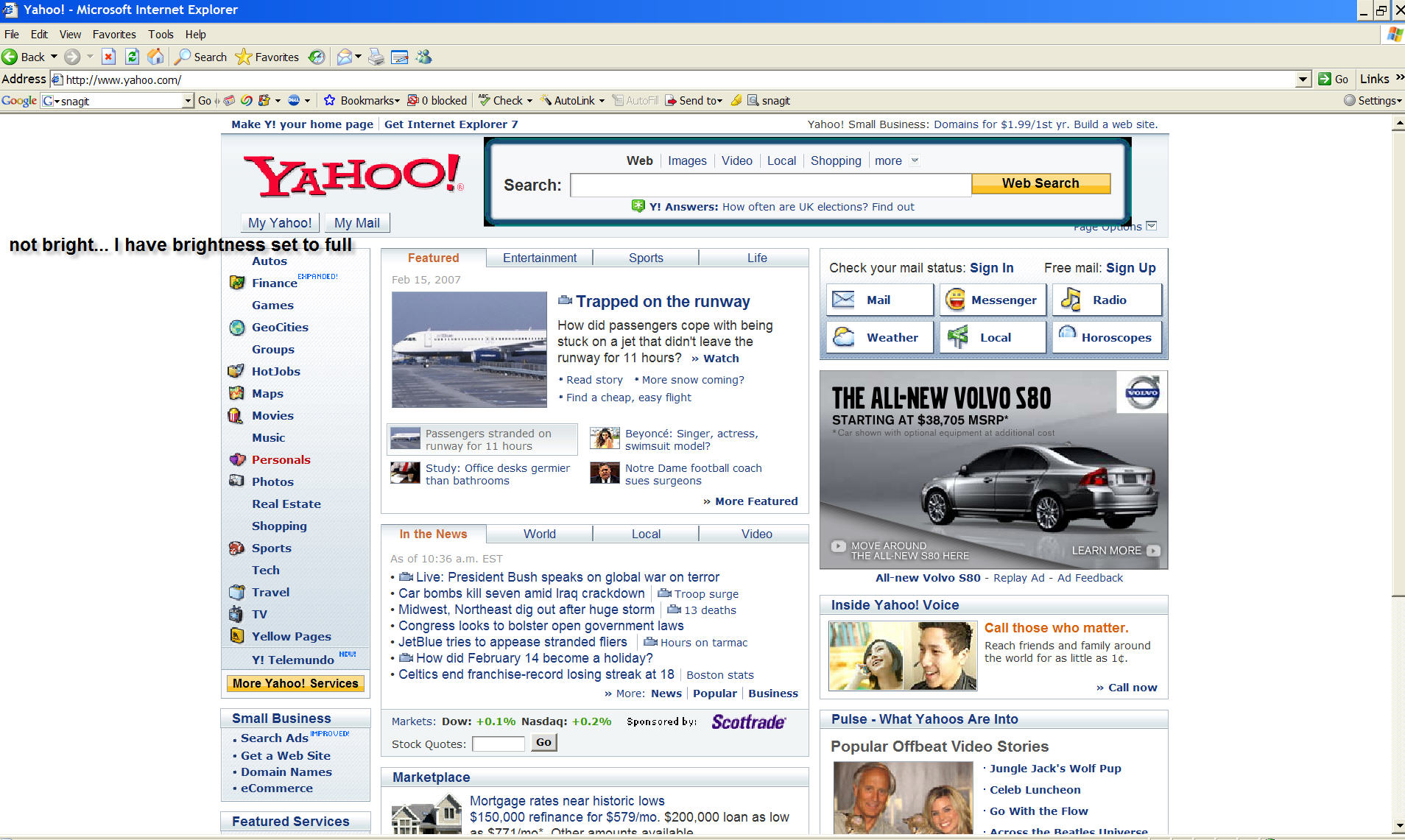Image resolution: width=1405 pixels, height=840 pixels.
Task: Click the Stop loading icon
Action: pos(108,57)
